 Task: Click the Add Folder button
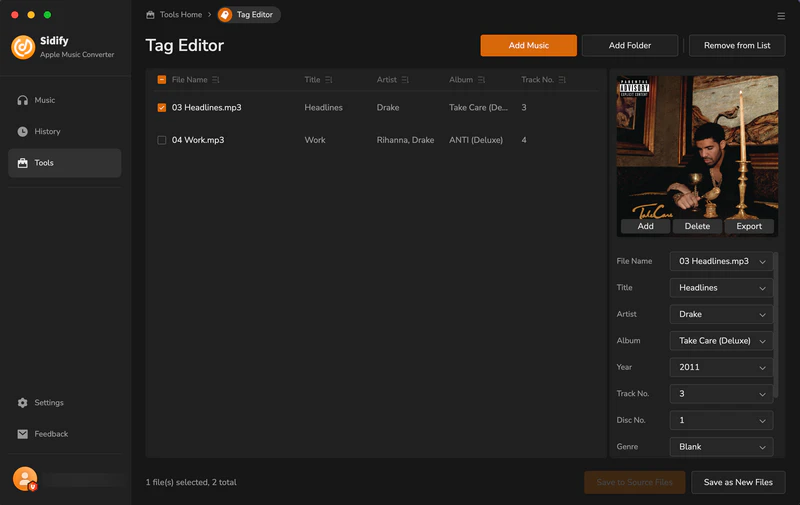(630, 45)
